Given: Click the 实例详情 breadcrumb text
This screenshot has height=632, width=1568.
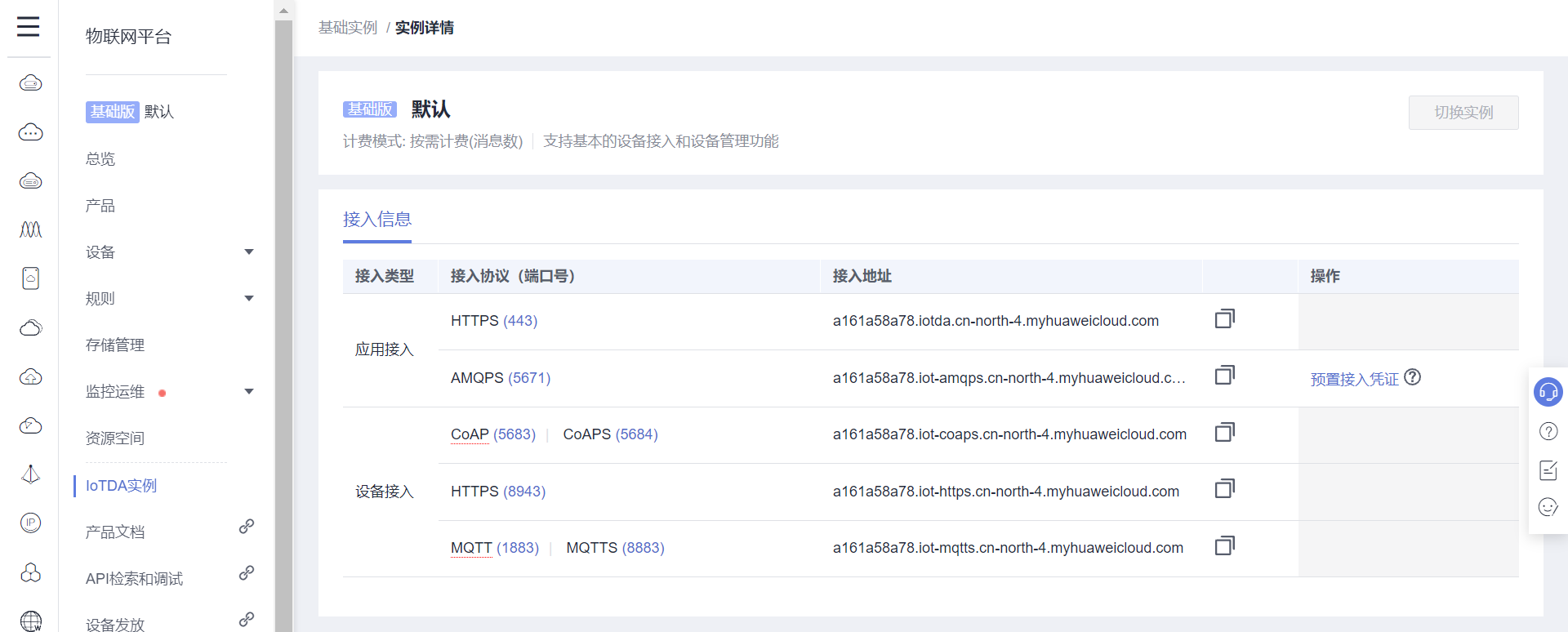Looking at the screenshot, I should pyautogui.click(x=425, y=28).
